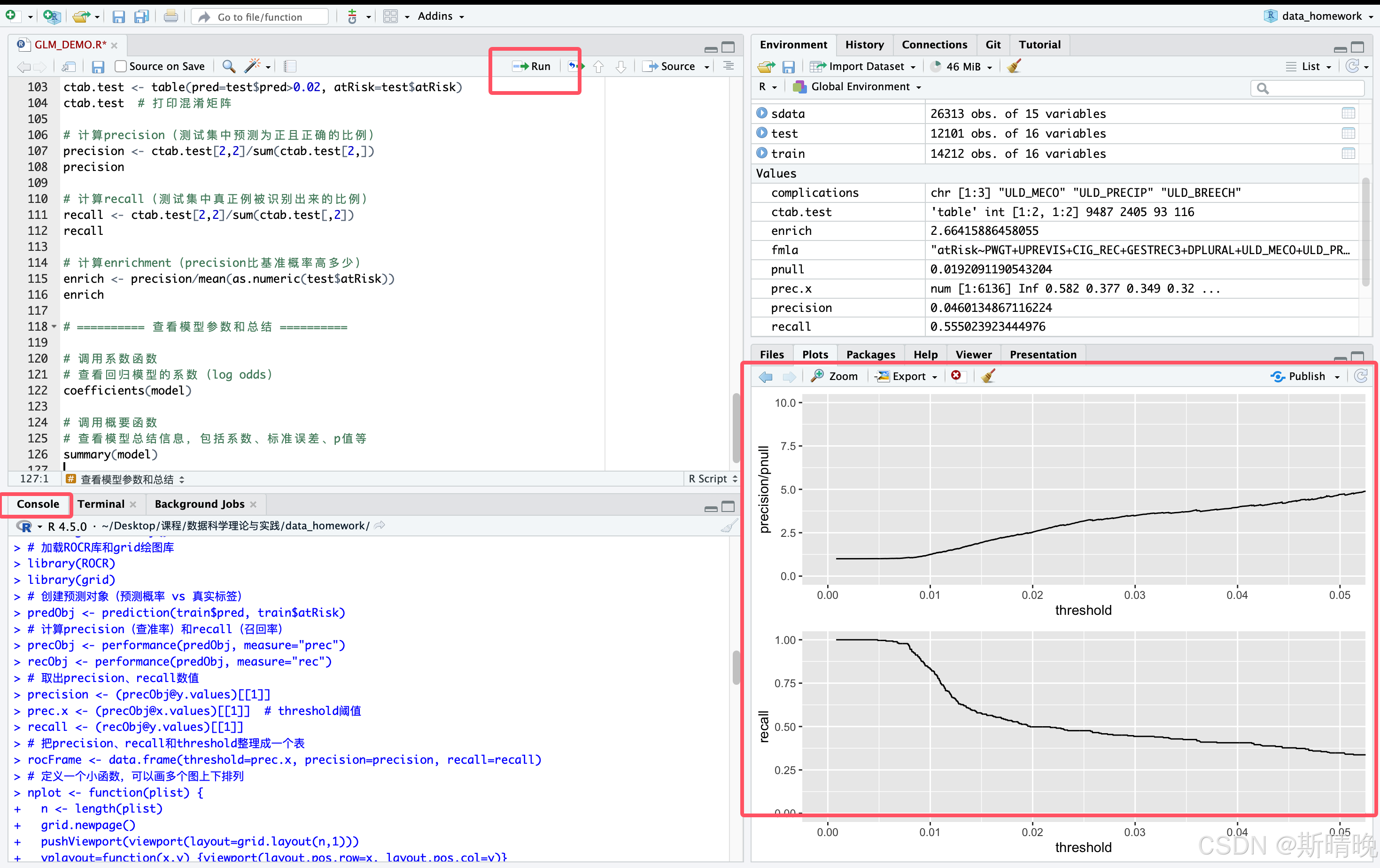Switch to the Terminal tab
Image resolution: width=1380 pixels, height=868 pixels.
pos(101,504)
